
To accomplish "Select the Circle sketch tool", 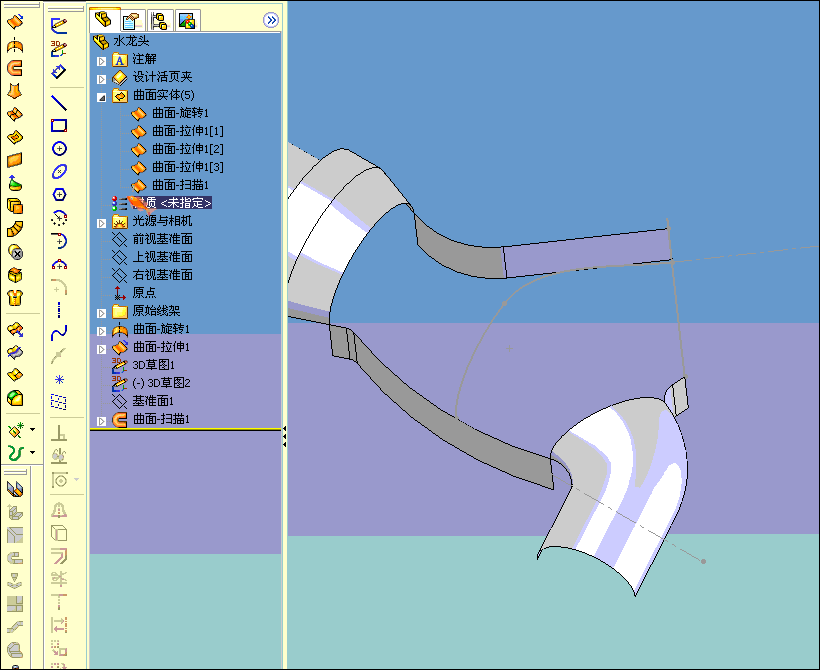I will coord(59,149).
